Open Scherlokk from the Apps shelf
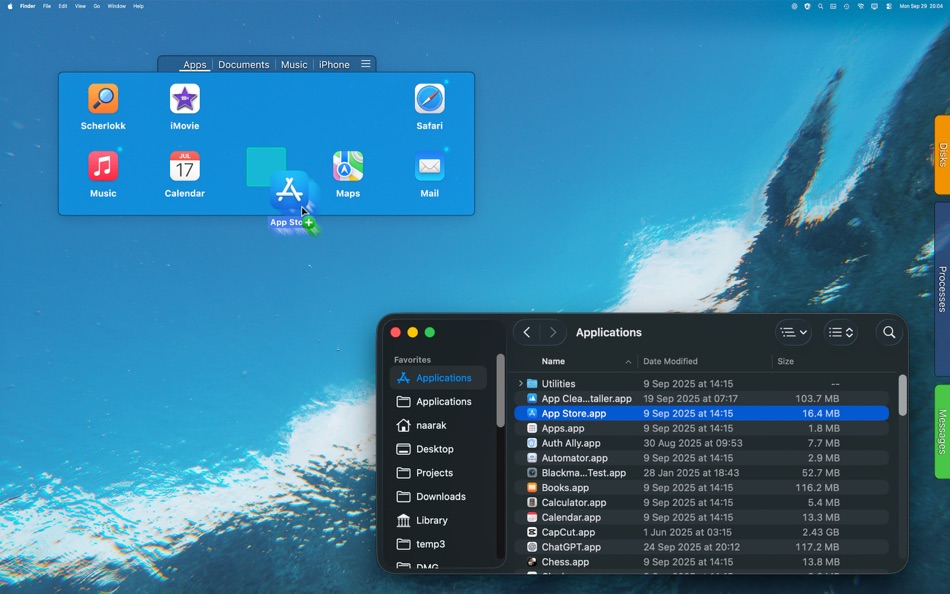 (x=103, y=100)
